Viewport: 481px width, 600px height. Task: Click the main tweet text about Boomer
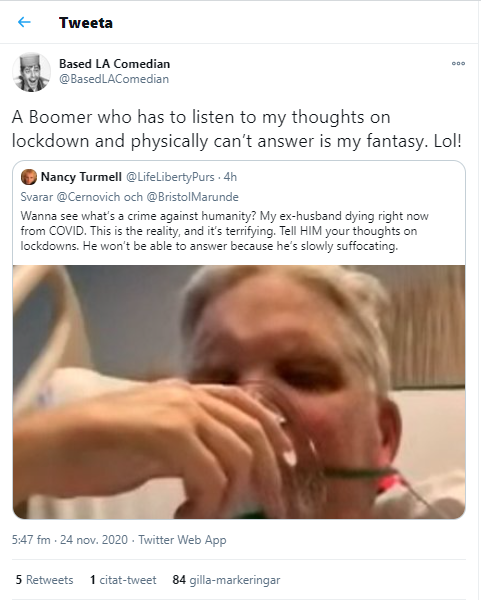pos(236,129)
